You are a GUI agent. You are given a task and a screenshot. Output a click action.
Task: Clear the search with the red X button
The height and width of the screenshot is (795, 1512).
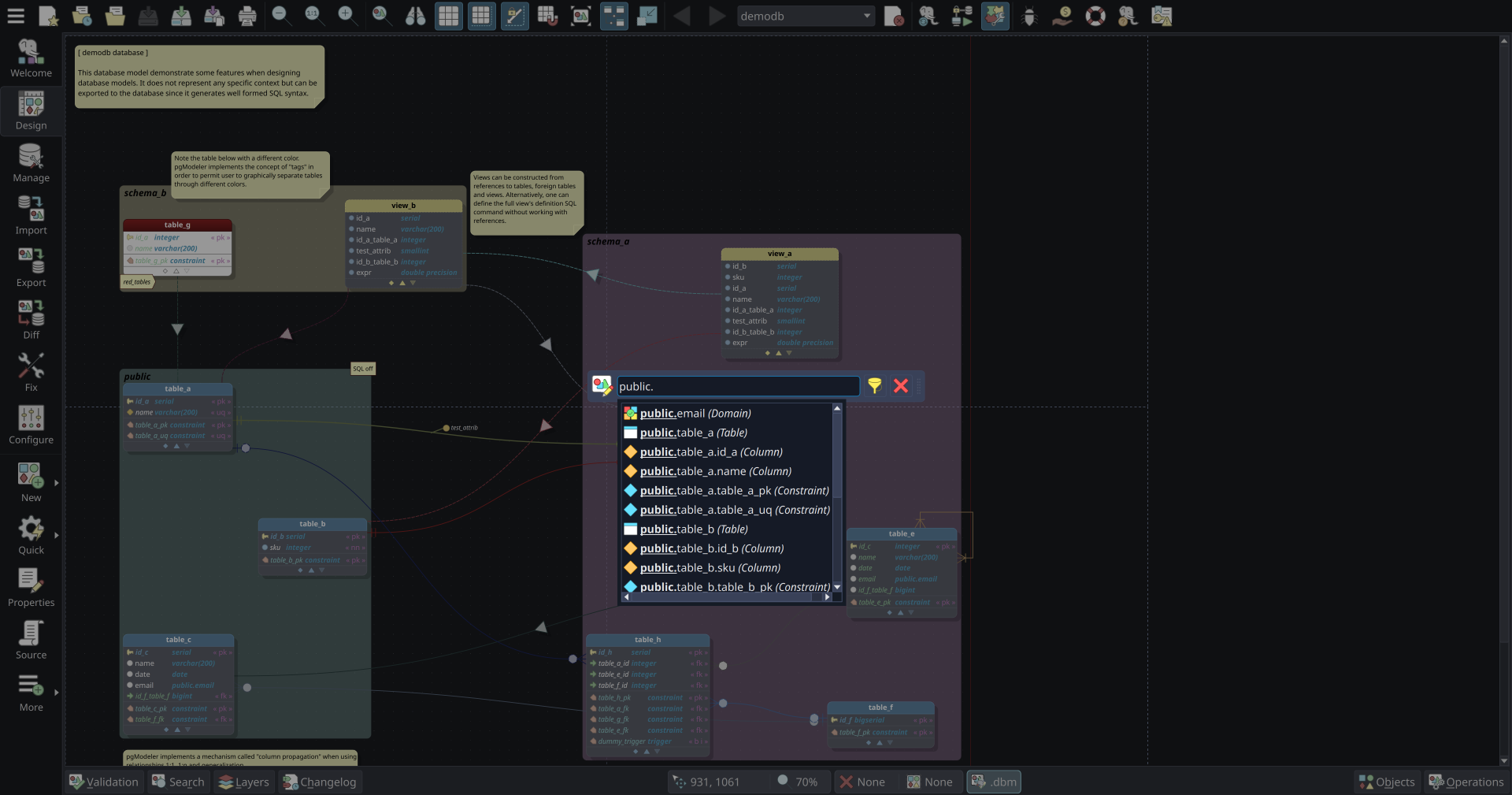coord(901,386)
